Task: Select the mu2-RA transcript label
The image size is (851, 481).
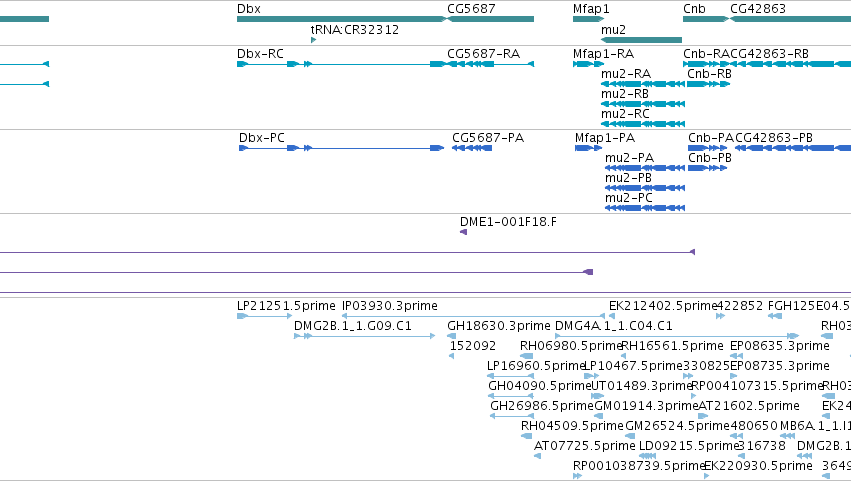Action: click(626, 74)
